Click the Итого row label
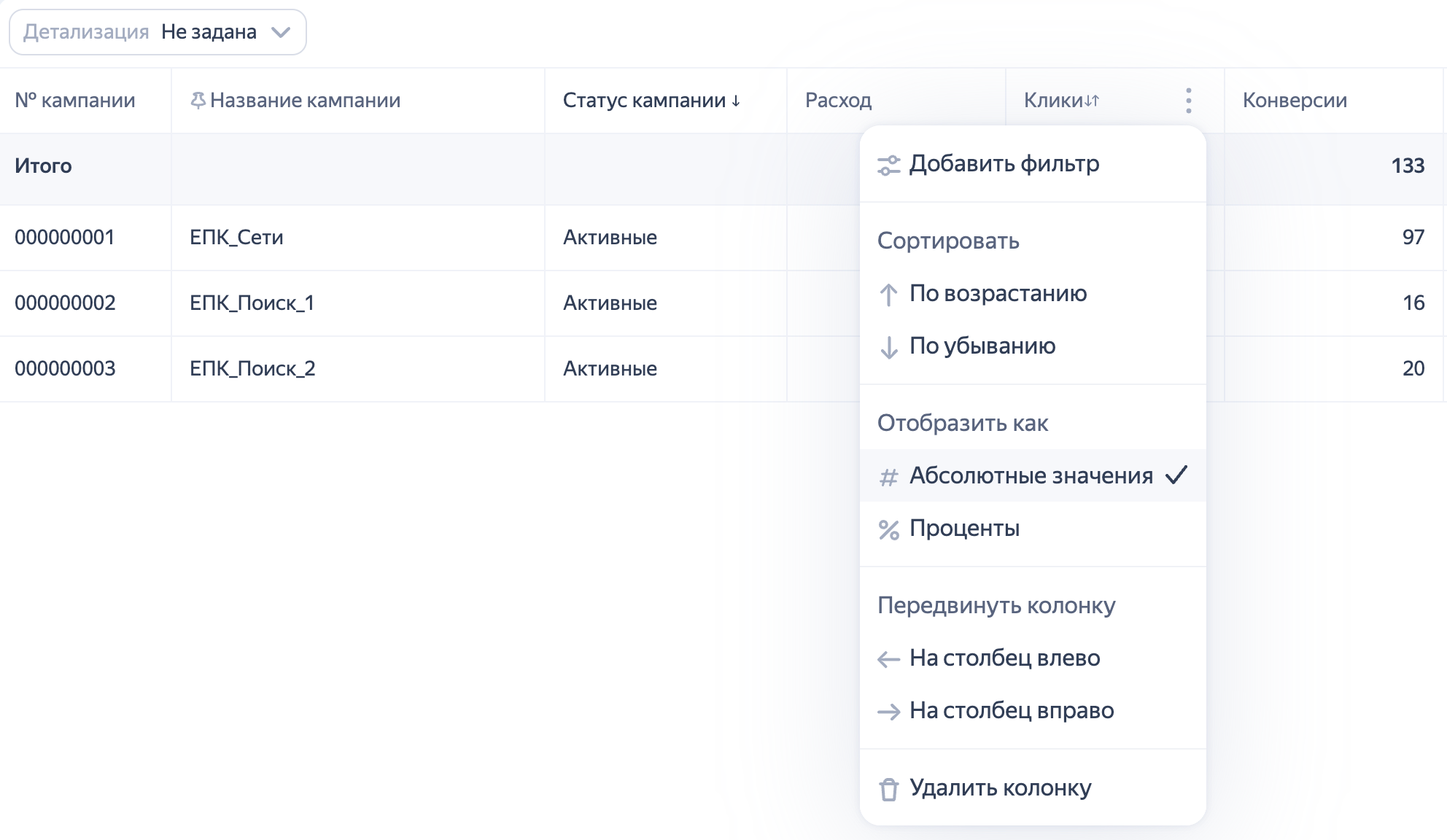This screenshot has height=840, width=1447. click(x=43, y=166)
